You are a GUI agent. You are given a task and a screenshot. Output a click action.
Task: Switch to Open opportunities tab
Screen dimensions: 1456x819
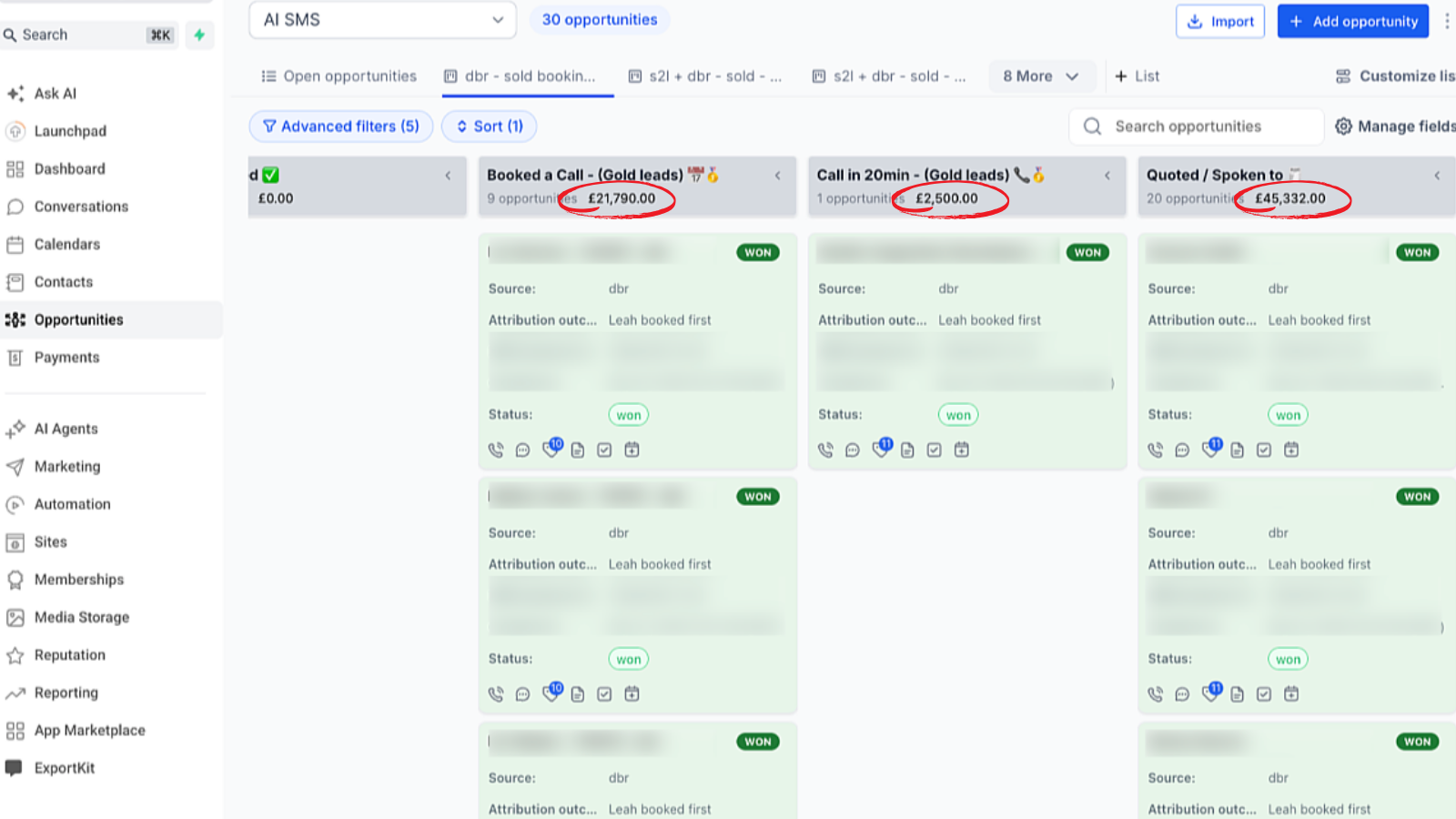(339, 76)
